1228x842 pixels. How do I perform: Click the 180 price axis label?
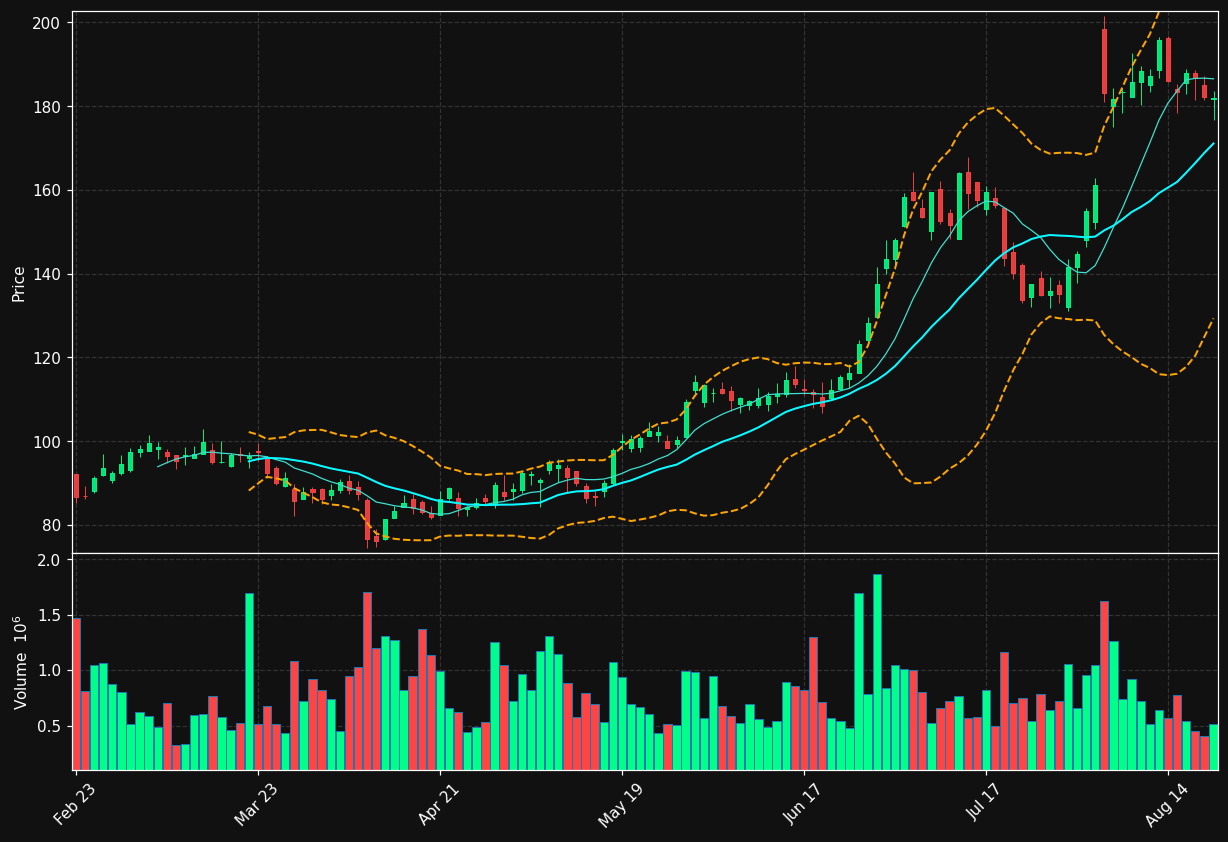pyautogui.click(x=48, y=107)
